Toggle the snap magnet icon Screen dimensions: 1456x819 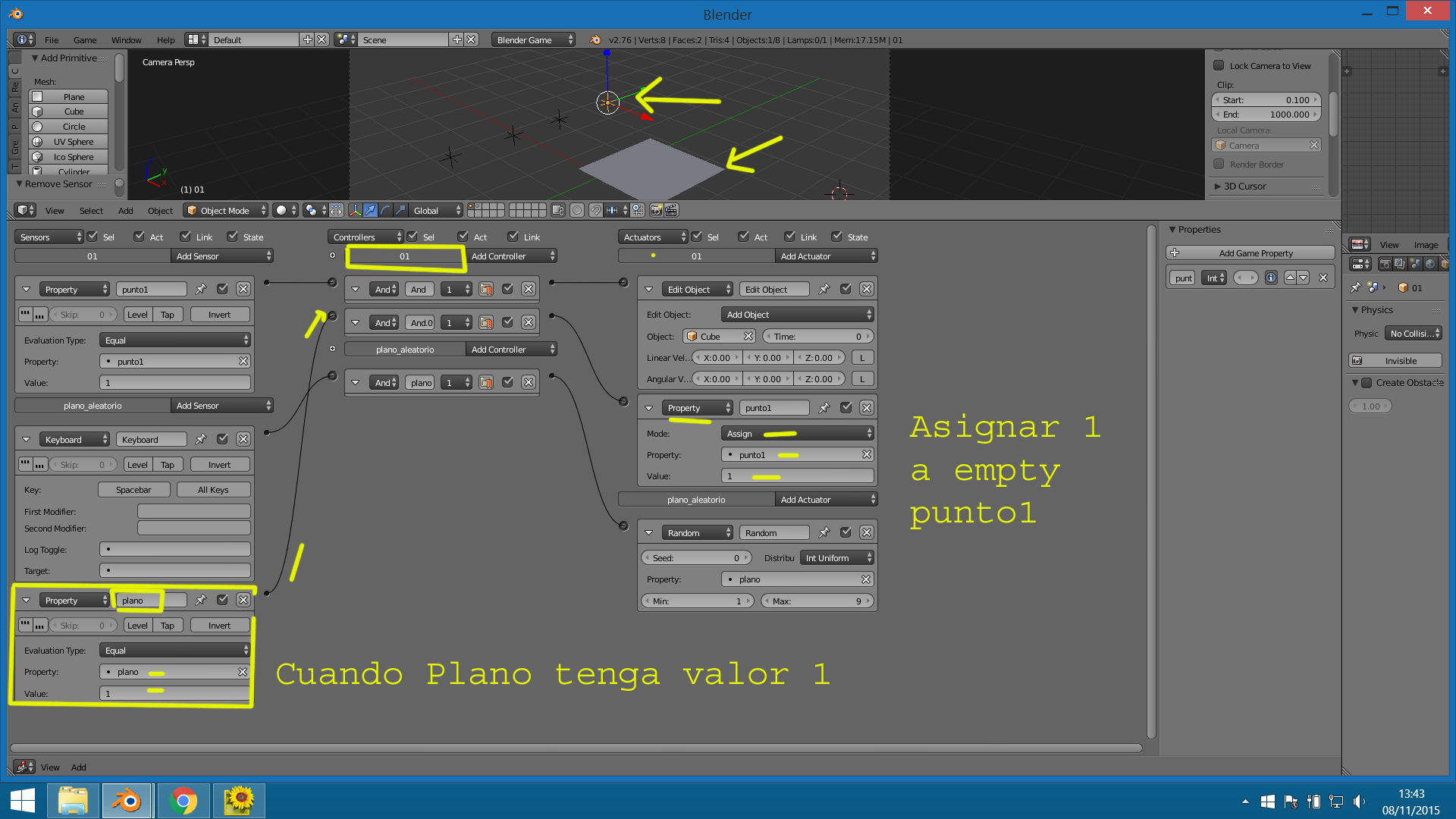coord(596,210)
